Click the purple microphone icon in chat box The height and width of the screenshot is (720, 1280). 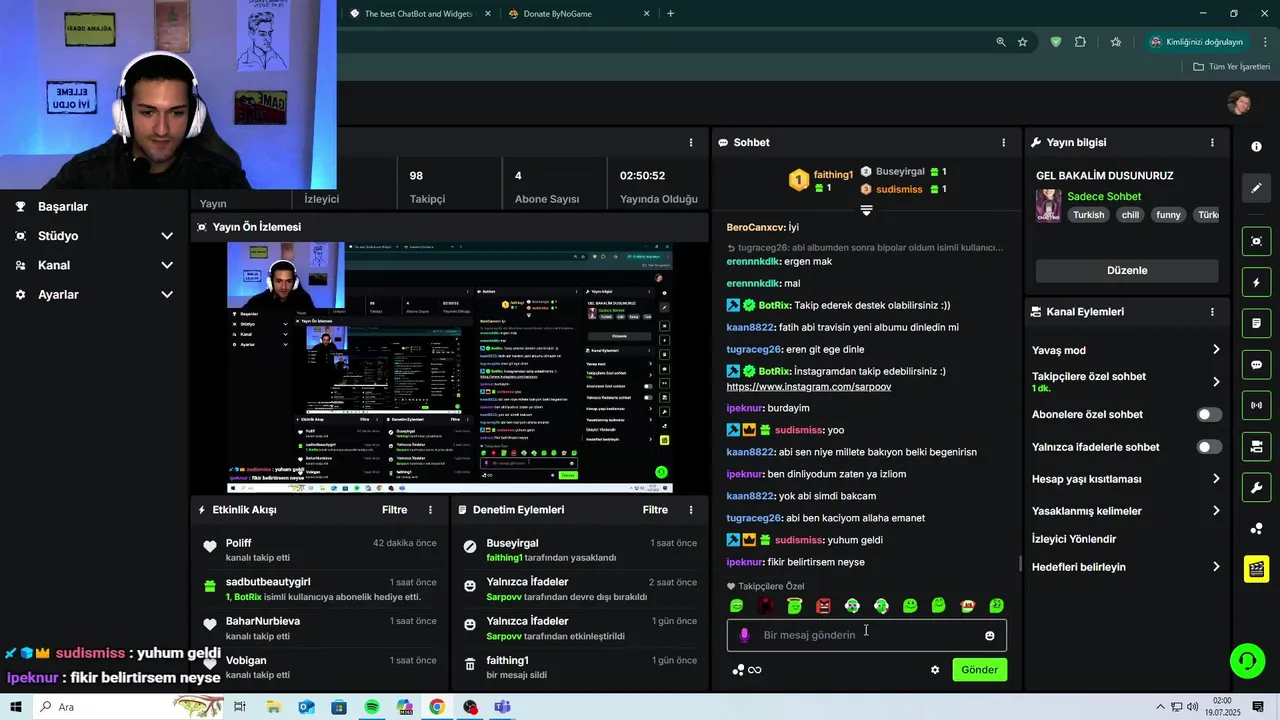coord(743,635)
